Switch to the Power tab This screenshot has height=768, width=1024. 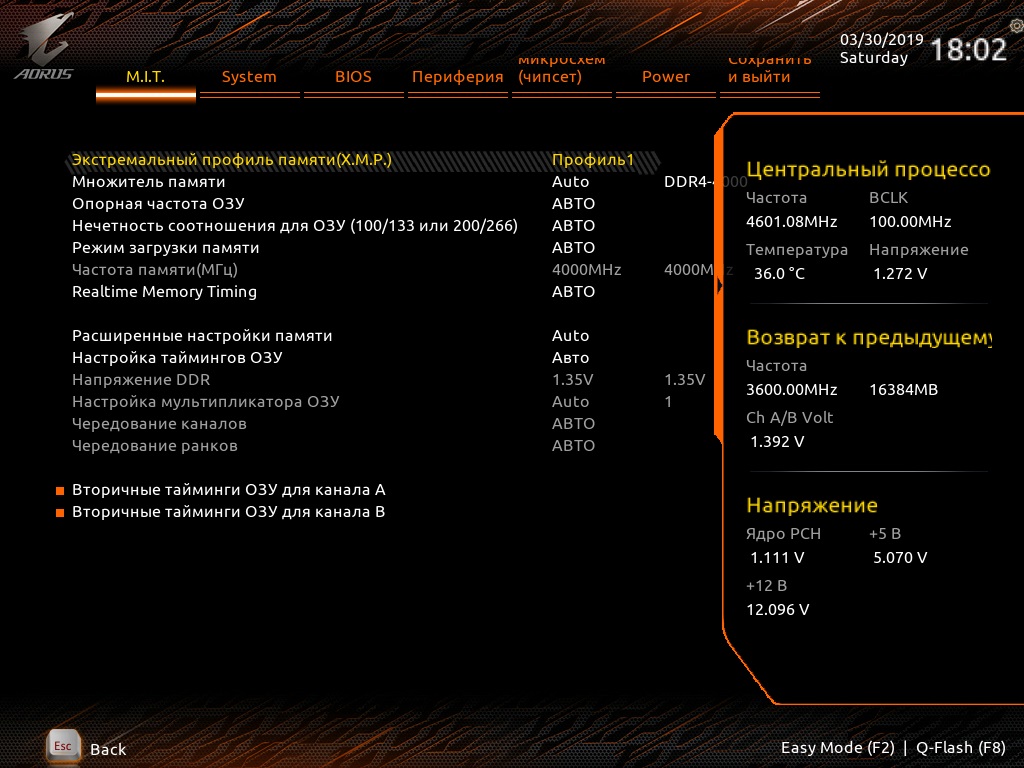click(x=665, y=77)
